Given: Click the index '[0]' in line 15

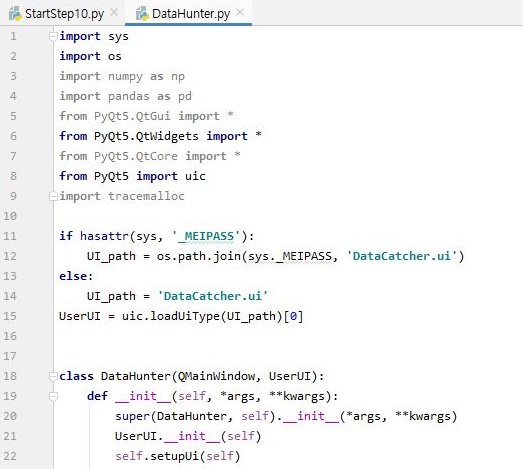Looking at the screenshot, I should [294, 316].
